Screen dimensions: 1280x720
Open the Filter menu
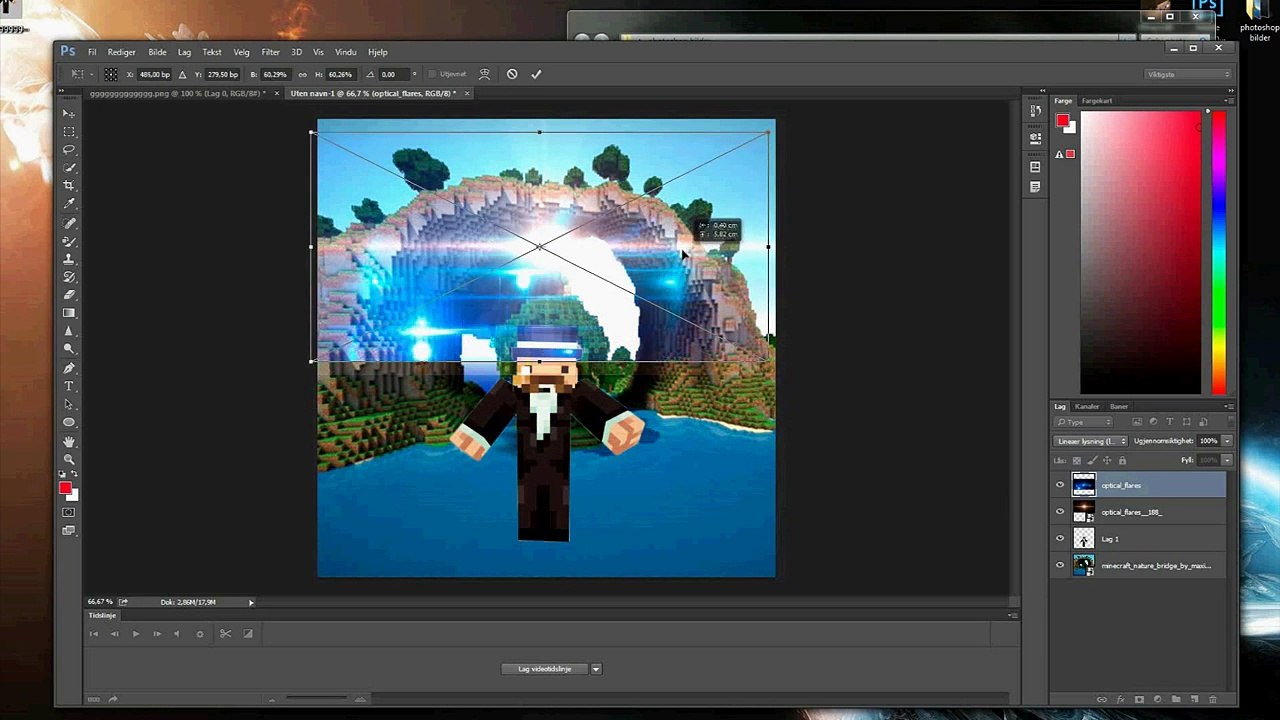pos(270,52)
